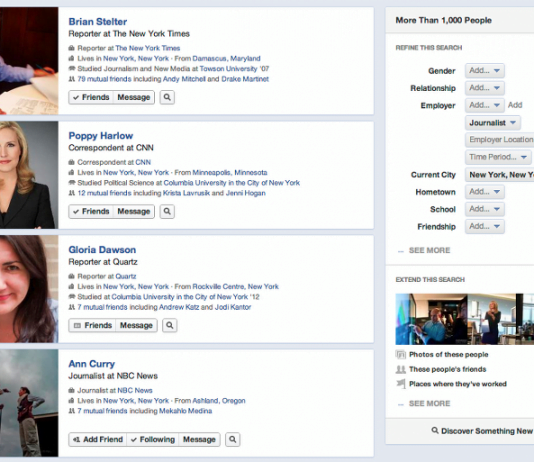The image size is (534, 462).
Task: View Poppy Harlow's 12 mutual friends
Action: (104, 193)
